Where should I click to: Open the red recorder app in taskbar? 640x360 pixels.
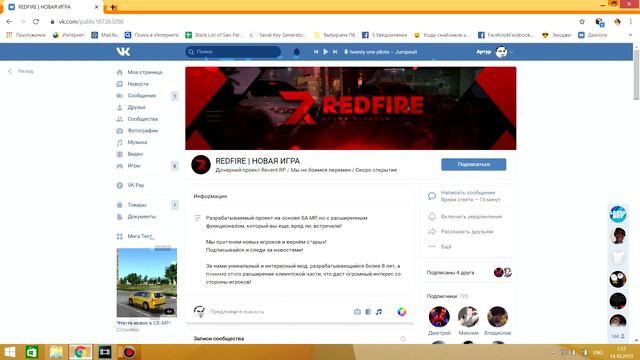[129, 352]
